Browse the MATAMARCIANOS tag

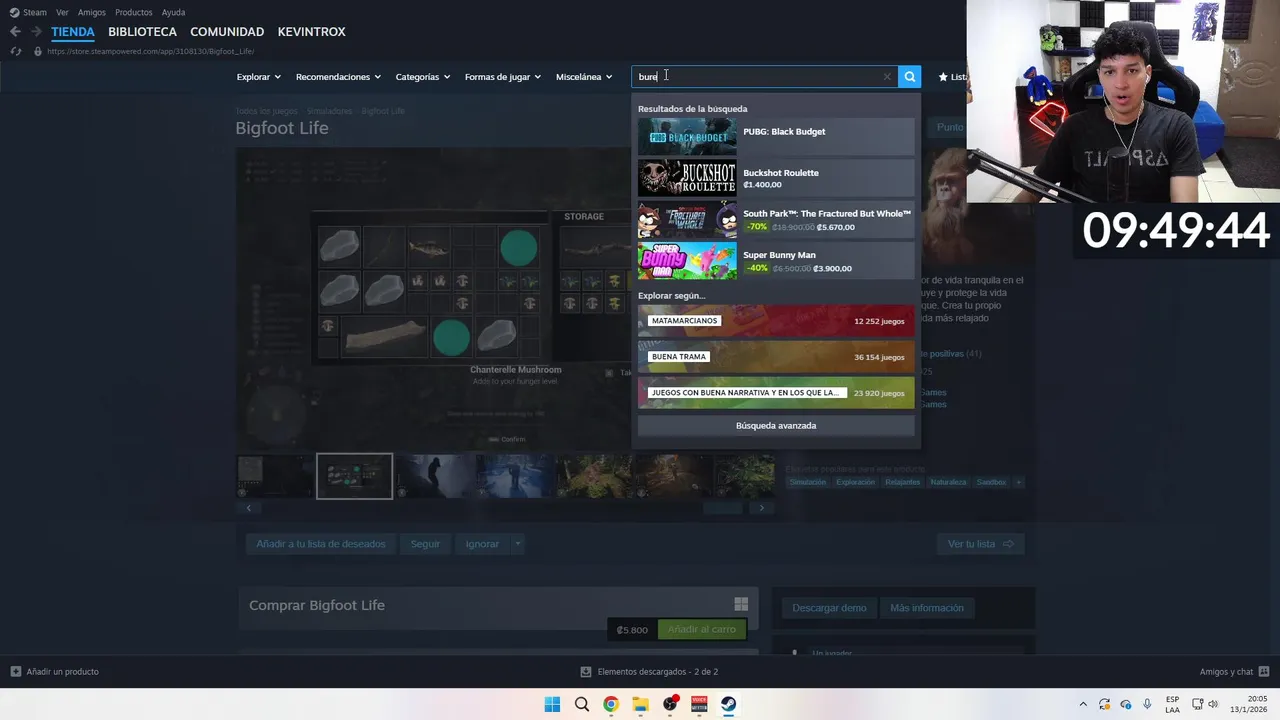pos(776,321)
